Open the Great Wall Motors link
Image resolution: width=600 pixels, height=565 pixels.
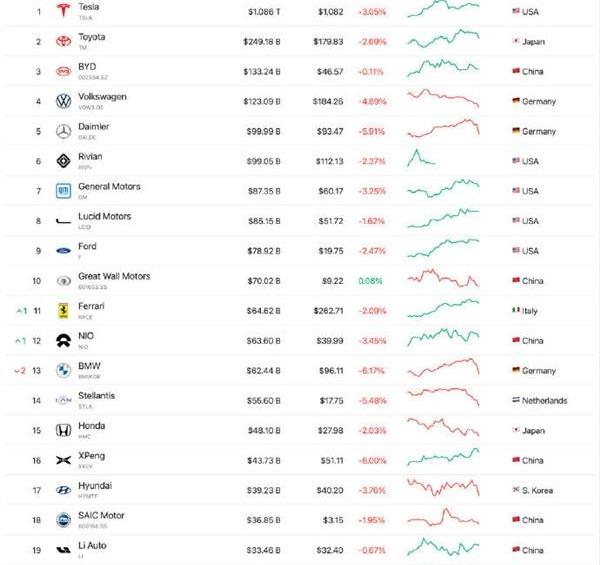(113, 276)
